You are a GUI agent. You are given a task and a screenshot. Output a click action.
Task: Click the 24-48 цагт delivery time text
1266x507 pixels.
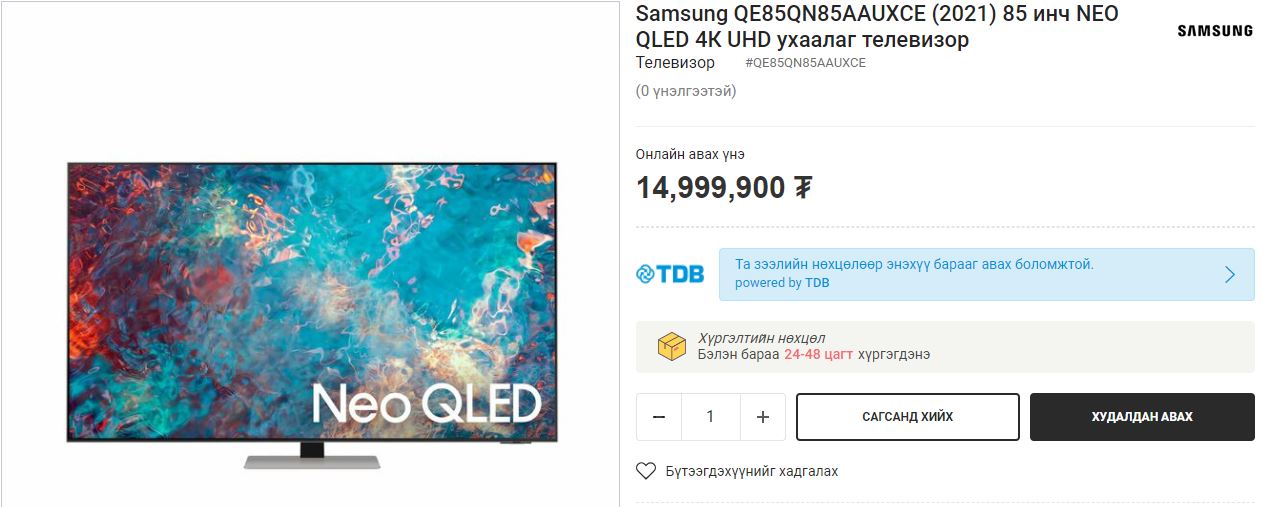pyautogui.click(x=818, y=354)
